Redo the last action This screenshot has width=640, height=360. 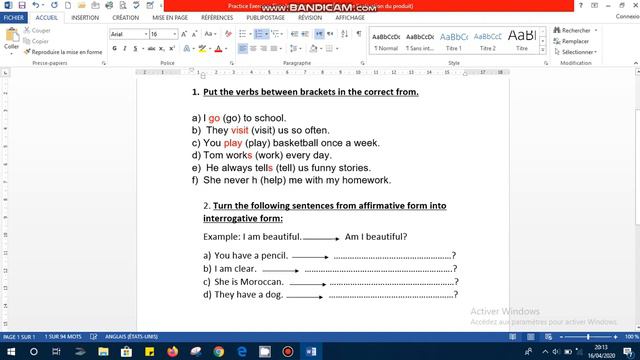(54, 5)
